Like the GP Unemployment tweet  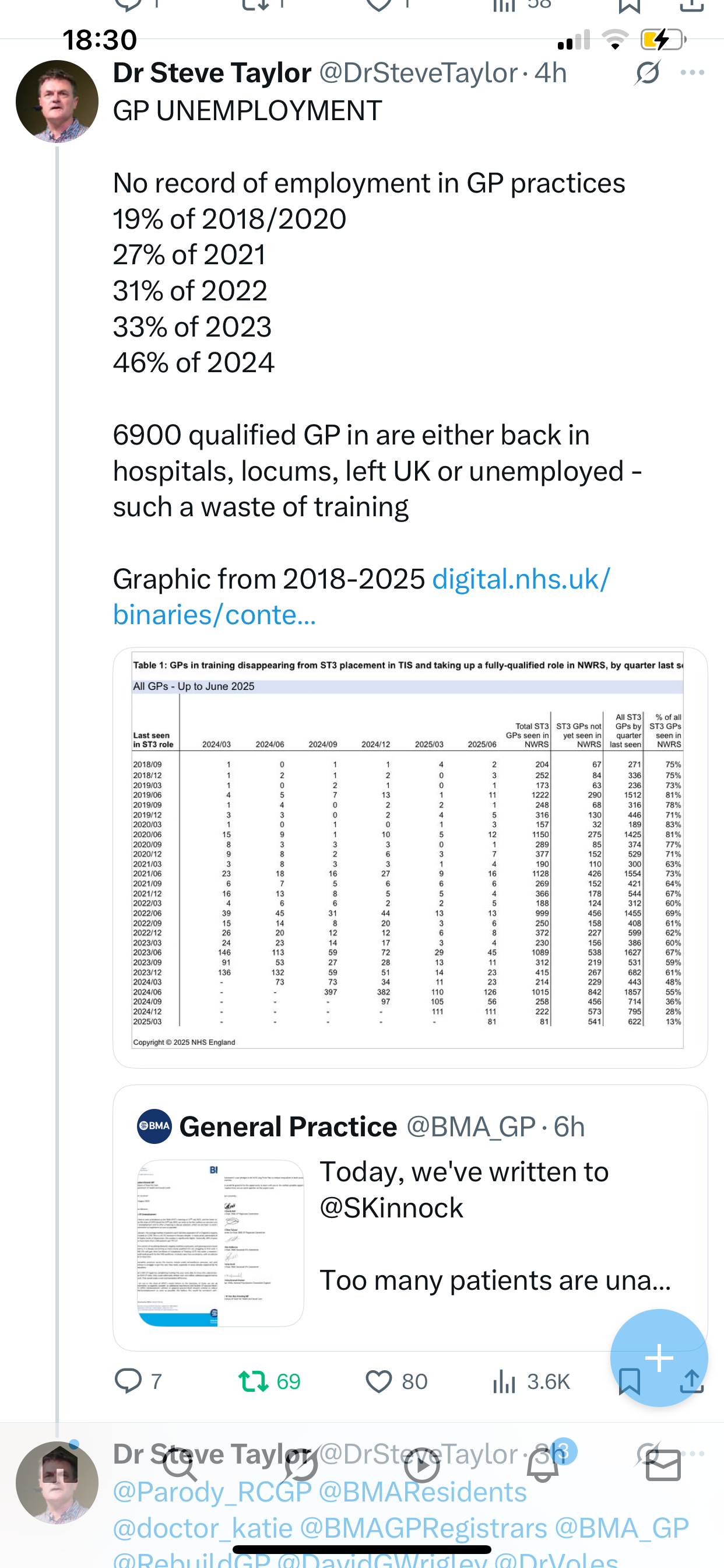coord(378,1381)
